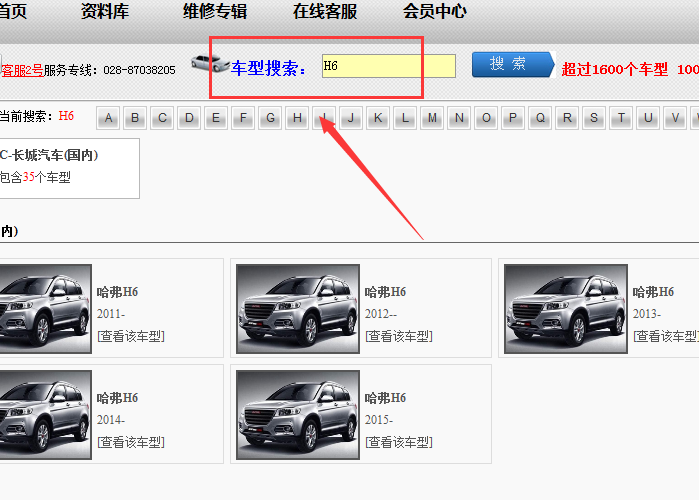Filter by letter O
699x500 pixels.
click(486, 118)
